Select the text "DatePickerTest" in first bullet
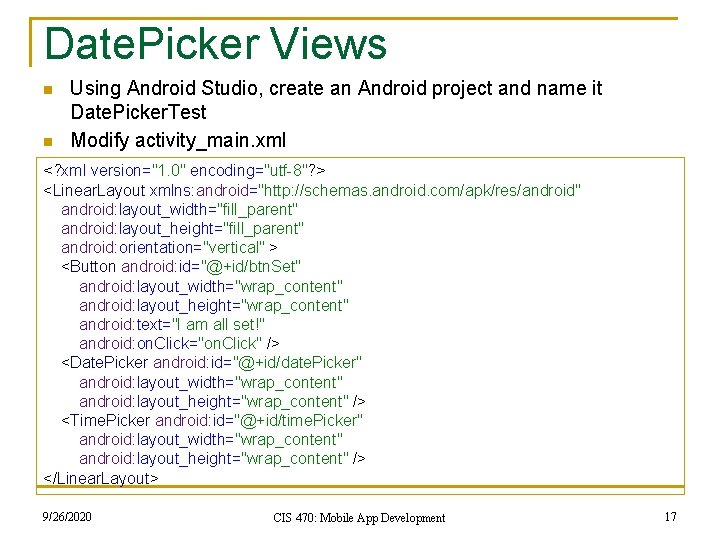This screenshot has width=720, height=540. coord(138,112)
